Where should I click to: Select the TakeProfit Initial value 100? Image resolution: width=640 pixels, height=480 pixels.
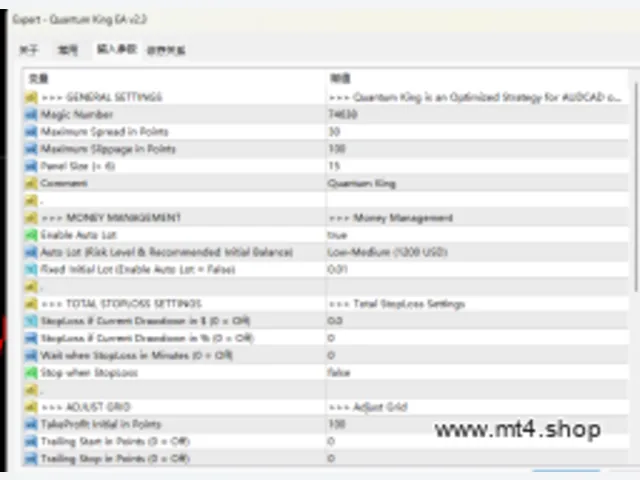pyautogui.click(x=337, y=424)
